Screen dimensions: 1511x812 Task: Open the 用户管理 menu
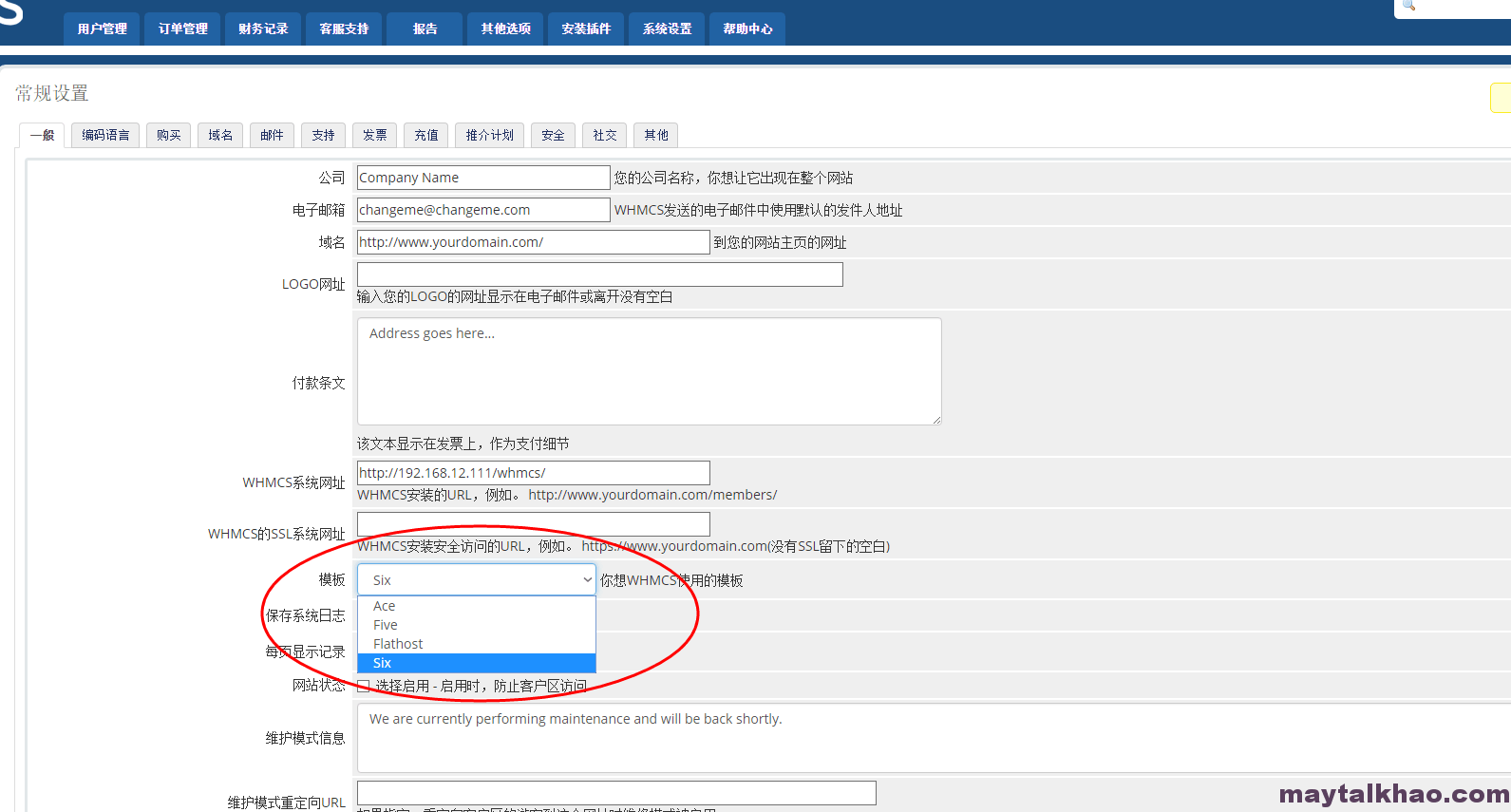pos(102,28)
